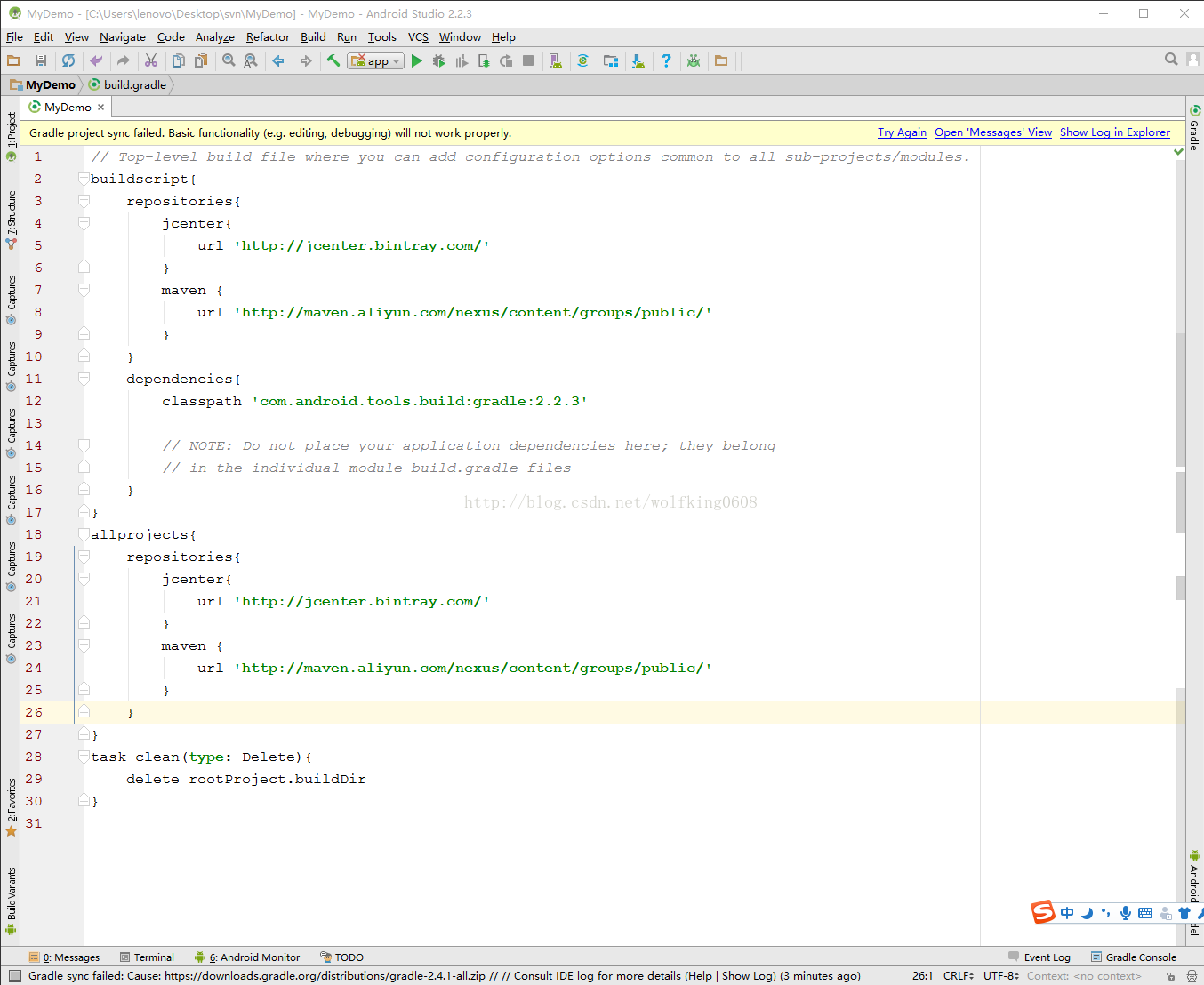The height and width of the screenshot is (985, 1204).
Task: Click the Search Everywhere magnifier icon
Action: 1171,60
